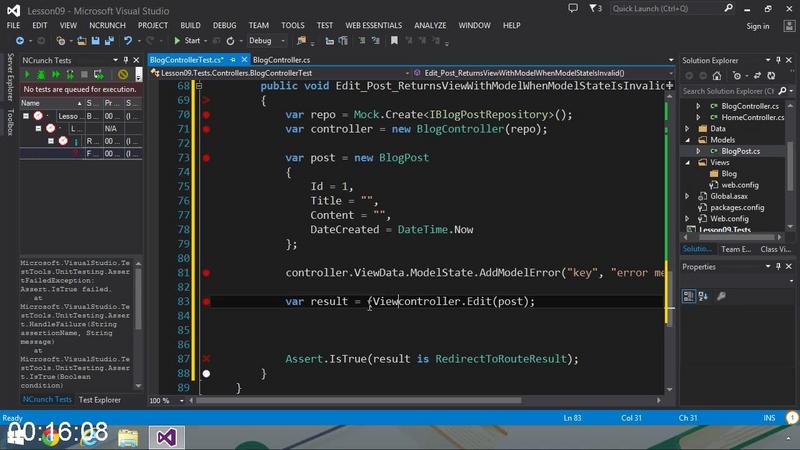The height and width of the screenshot is (450, 800).
Task: Click the Solution Explorer Home icon
Action: pos(717,76)
